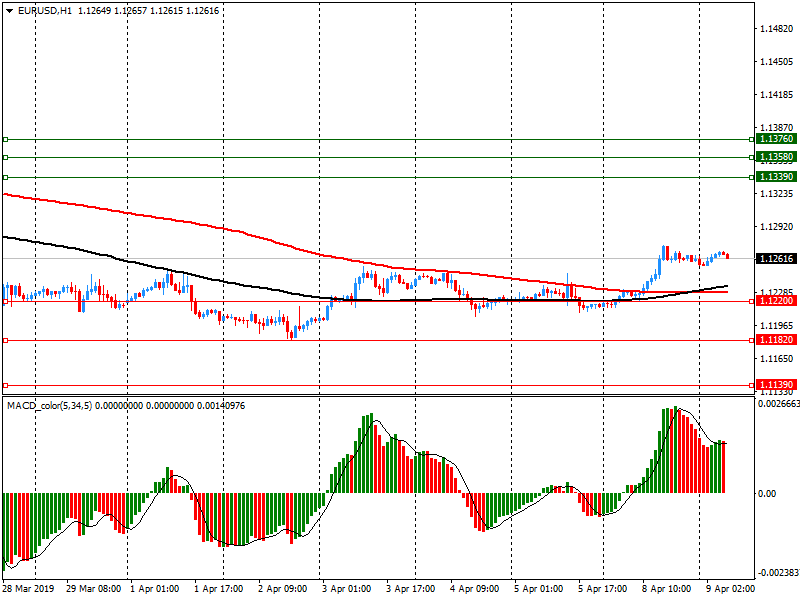Click the 5 Apr 17:00 time axis label
Viewport: 800px width, 600px height.
click(601, 589)
